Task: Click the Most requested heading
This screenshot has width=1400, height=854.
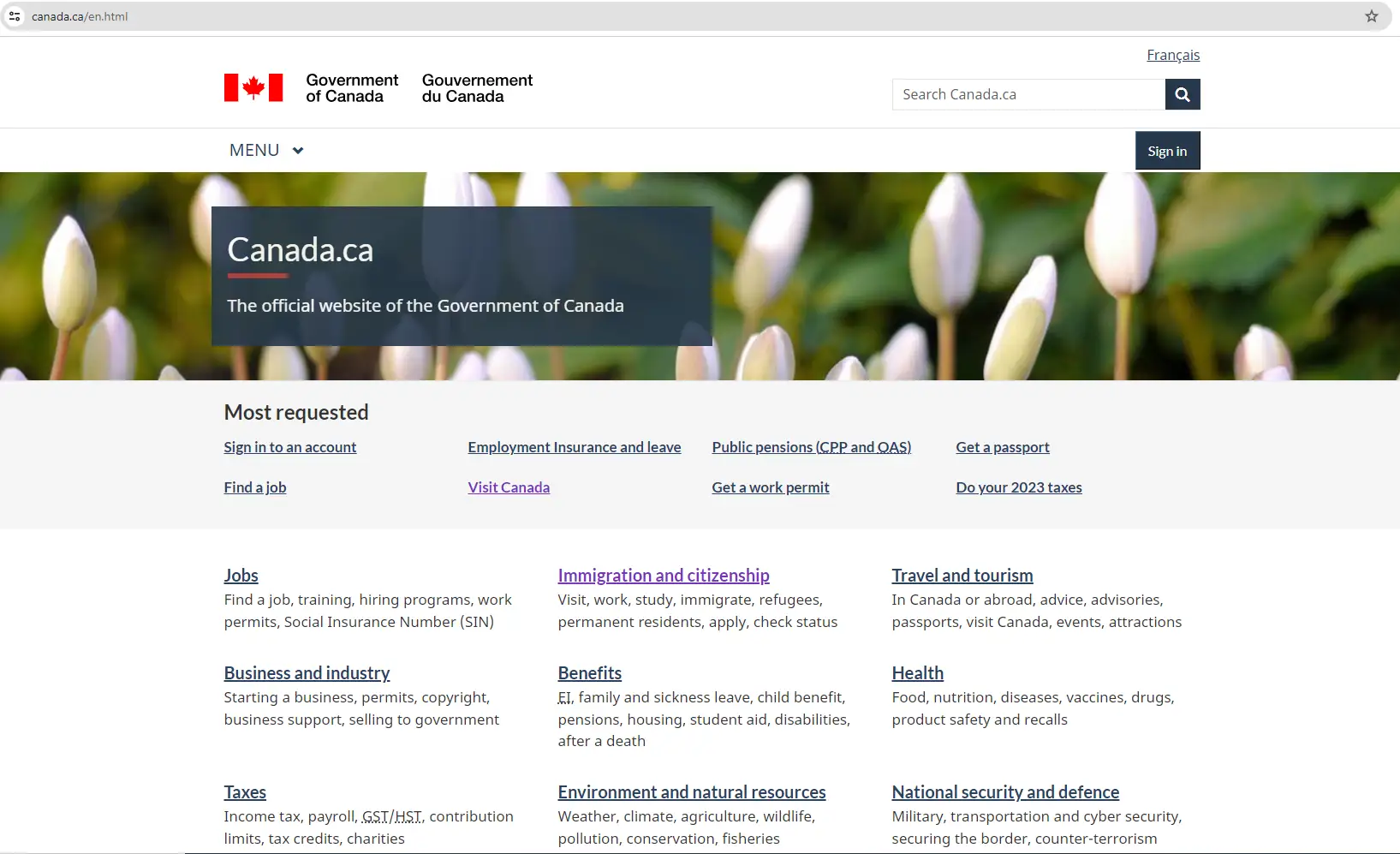Action: tap(296, 412)
